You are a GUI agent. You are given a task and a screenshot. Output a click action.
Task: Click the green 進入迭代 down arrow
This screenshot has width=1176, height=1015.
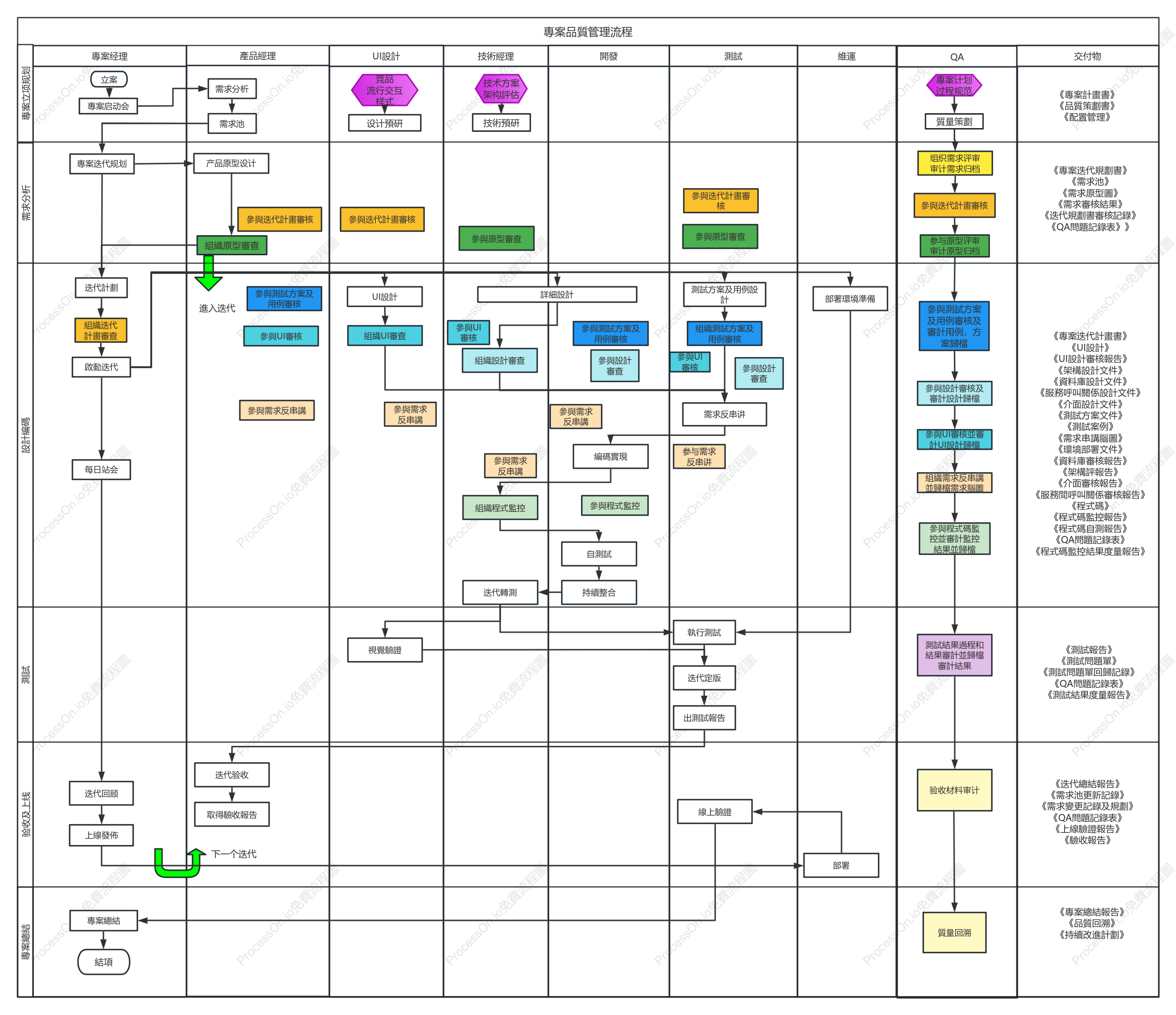[208, 273]
